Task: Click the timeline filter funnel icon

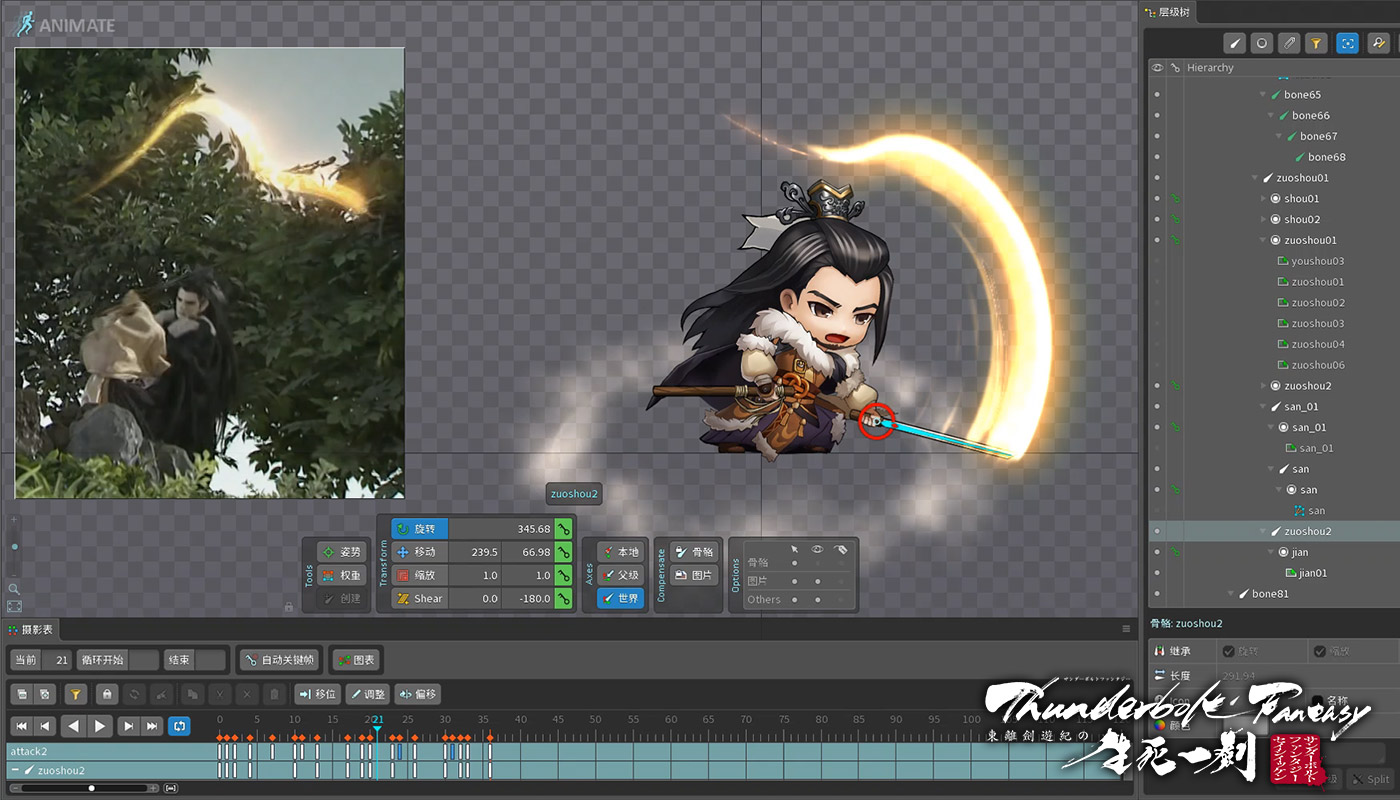Action: (75, 694)
